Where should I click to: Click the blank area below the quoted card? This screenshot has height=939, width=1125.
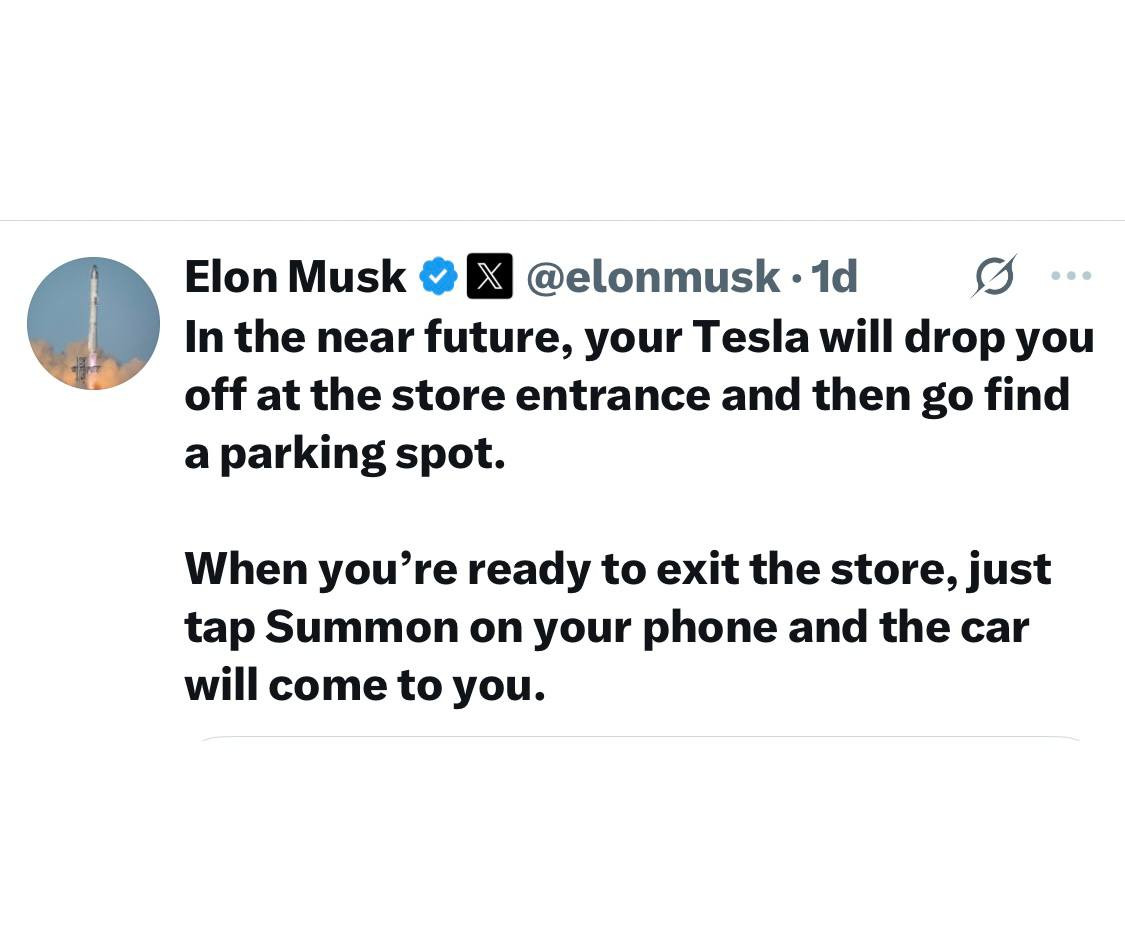(x=562, y=850)
